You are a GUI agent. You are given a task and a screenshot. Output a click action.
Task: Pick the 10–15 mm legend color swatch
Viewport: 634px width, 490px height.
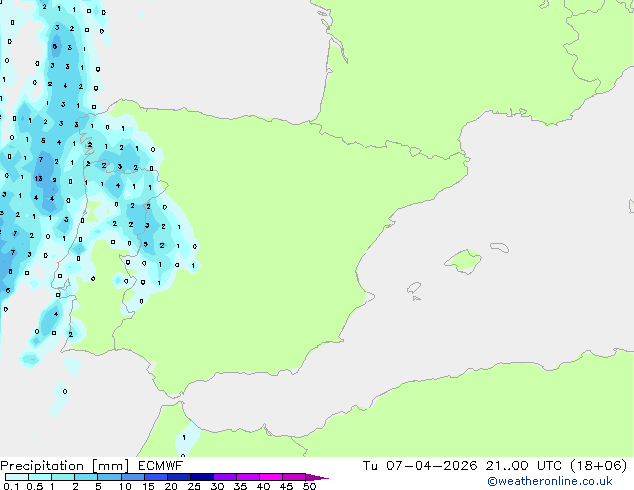point(132,477)
